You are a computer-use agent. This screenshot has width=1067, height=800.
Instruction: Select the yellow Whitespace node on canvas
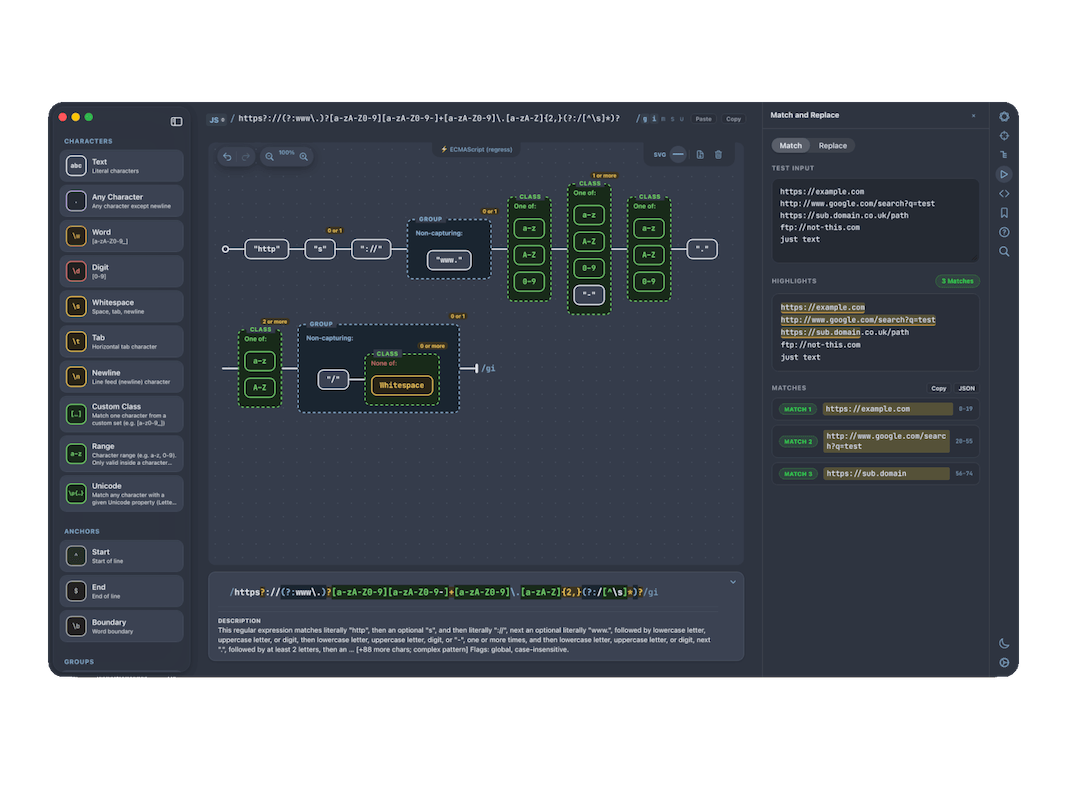tap(401, 386)
